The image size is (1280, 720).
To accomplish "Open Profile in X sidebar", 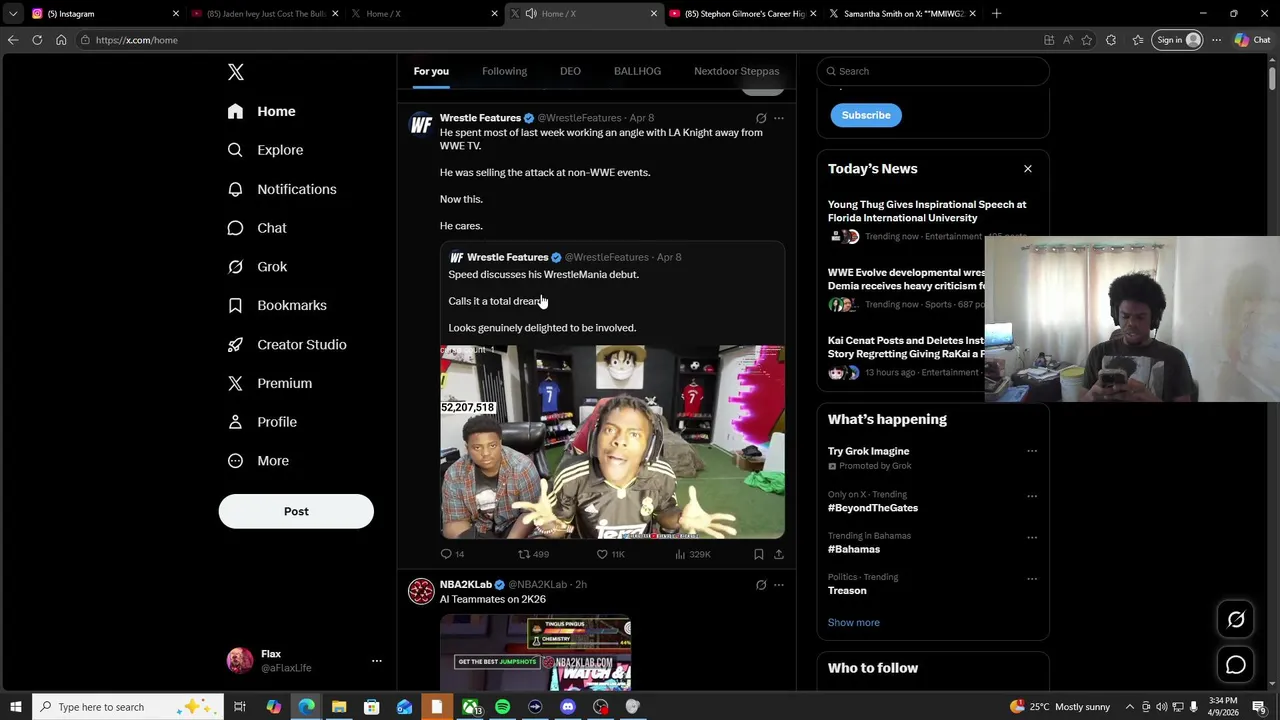I will [x=263, y=422].
